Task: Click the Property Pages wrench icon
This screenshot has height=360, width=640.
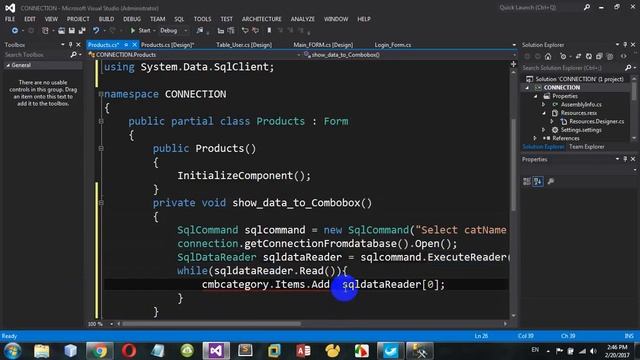Action: (551, 181)
